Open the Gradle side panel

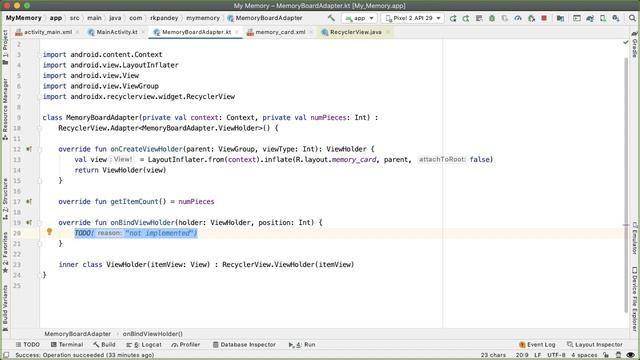635,45
